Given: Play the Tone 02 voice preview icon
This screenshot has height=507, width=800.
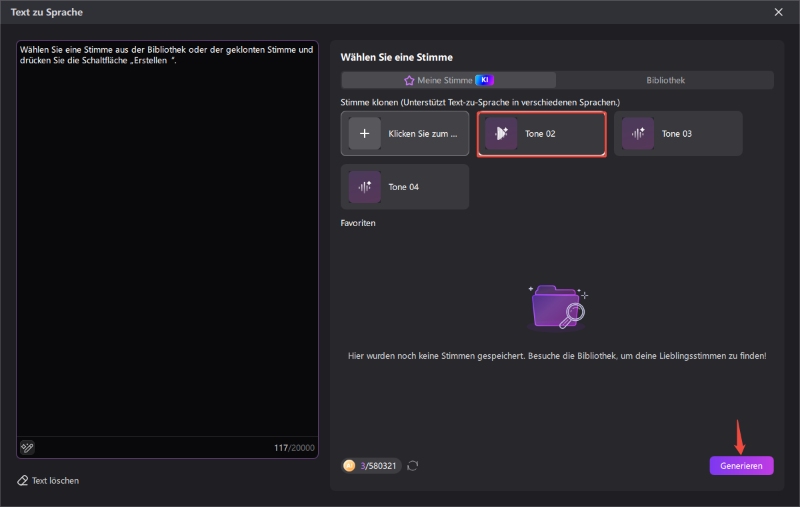Looking at the screenshot, I should coord(501,133).
